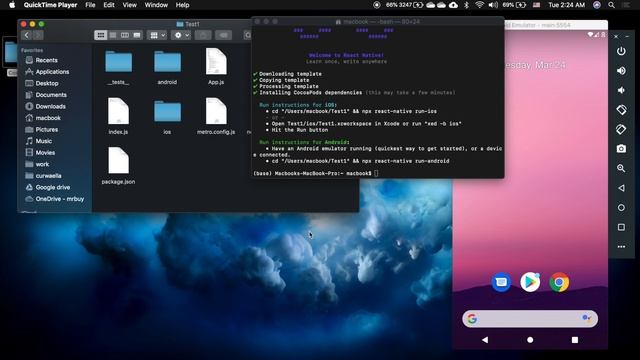Image resolution: width=640 pixels, height=360 pixels.
Task: Raise emulator volume with speaker-up icon
Action: click(621, 71)
